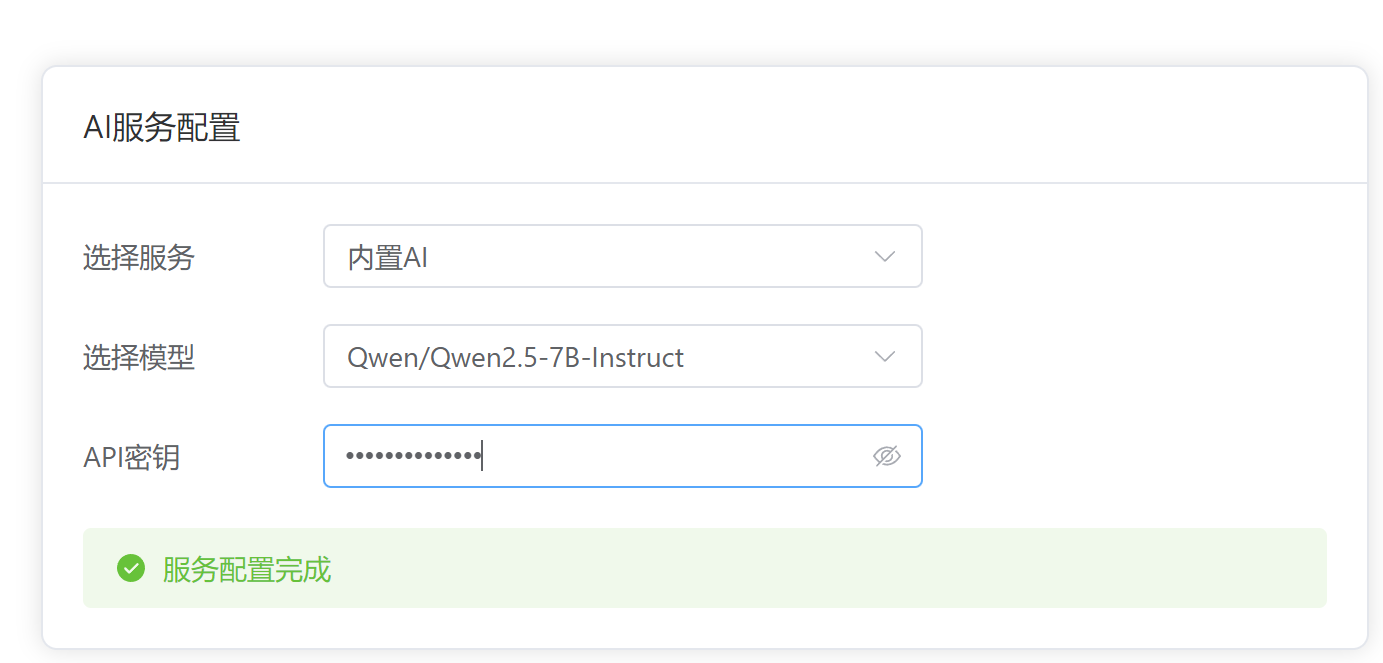Image resolution: width=1383 pixels, height=663 pixels.
Task: Click the chevron beside 内置AI
Action: [884, 256]
